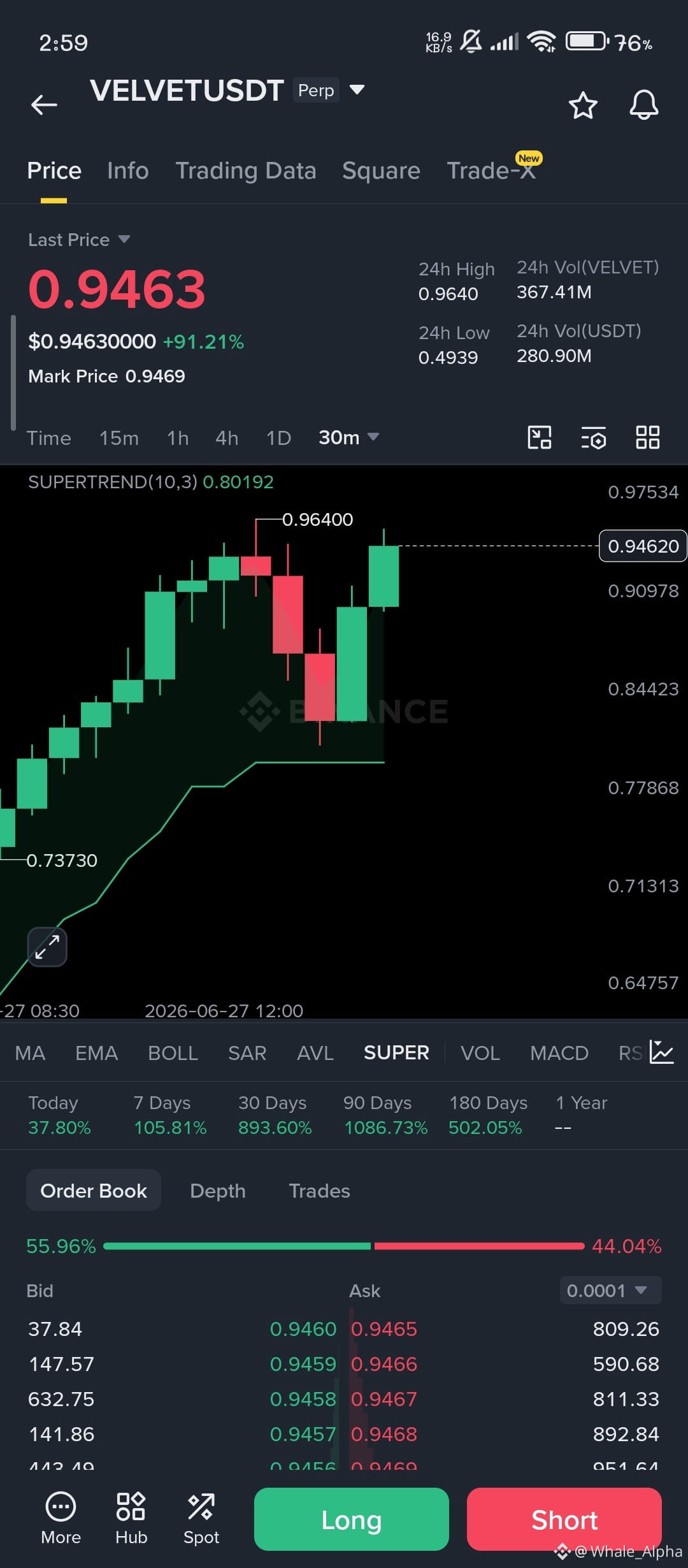Expand the VELVETUSDT pair selector arrow
The width and height of the screenshot is (688, 1568).
click(x=357, y=90)
